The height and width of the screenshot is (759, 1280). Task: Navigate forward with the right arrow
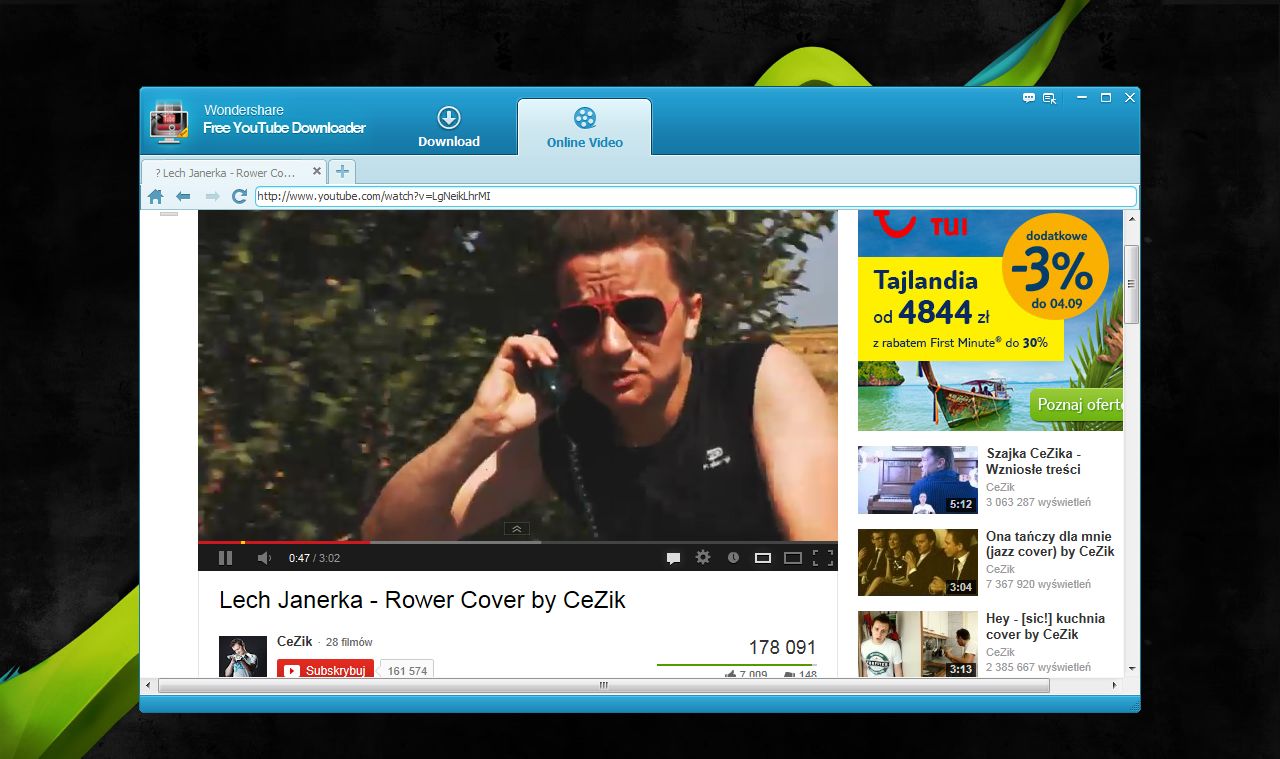coord(212,196)
